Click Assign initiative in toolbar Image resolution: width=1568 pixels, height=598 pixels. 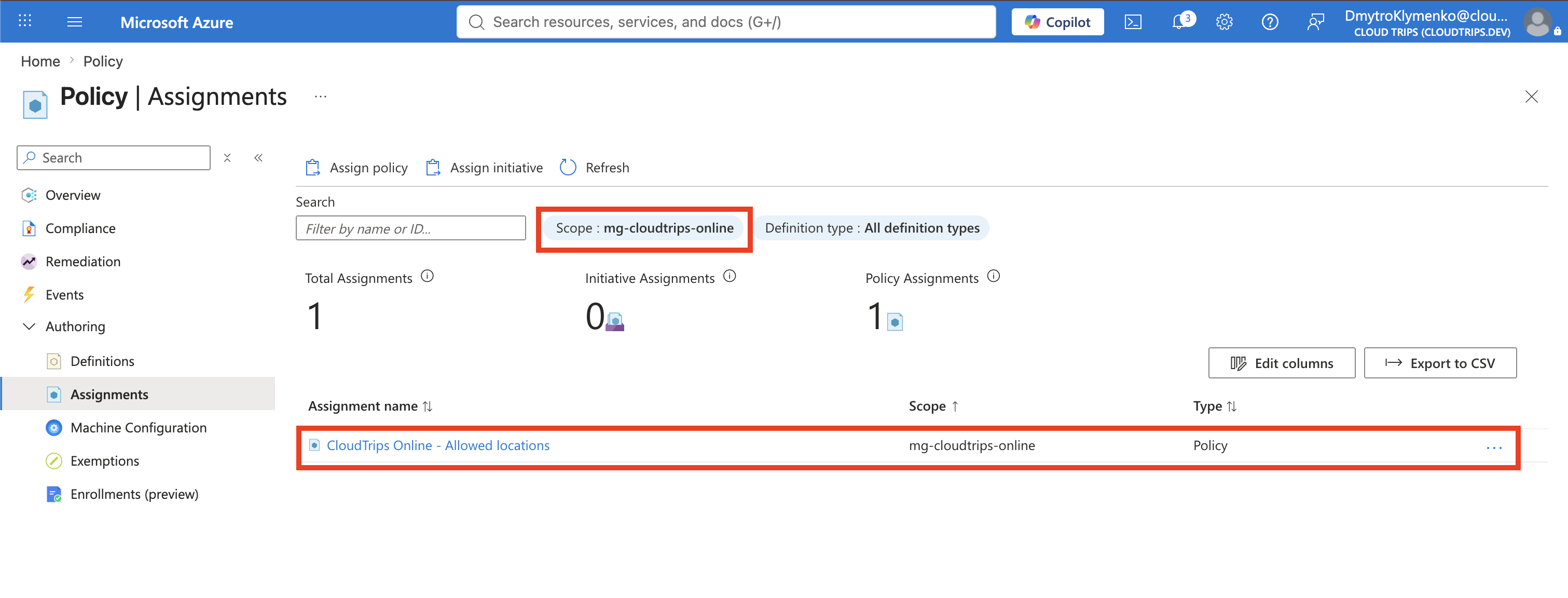tap(485, 168)
